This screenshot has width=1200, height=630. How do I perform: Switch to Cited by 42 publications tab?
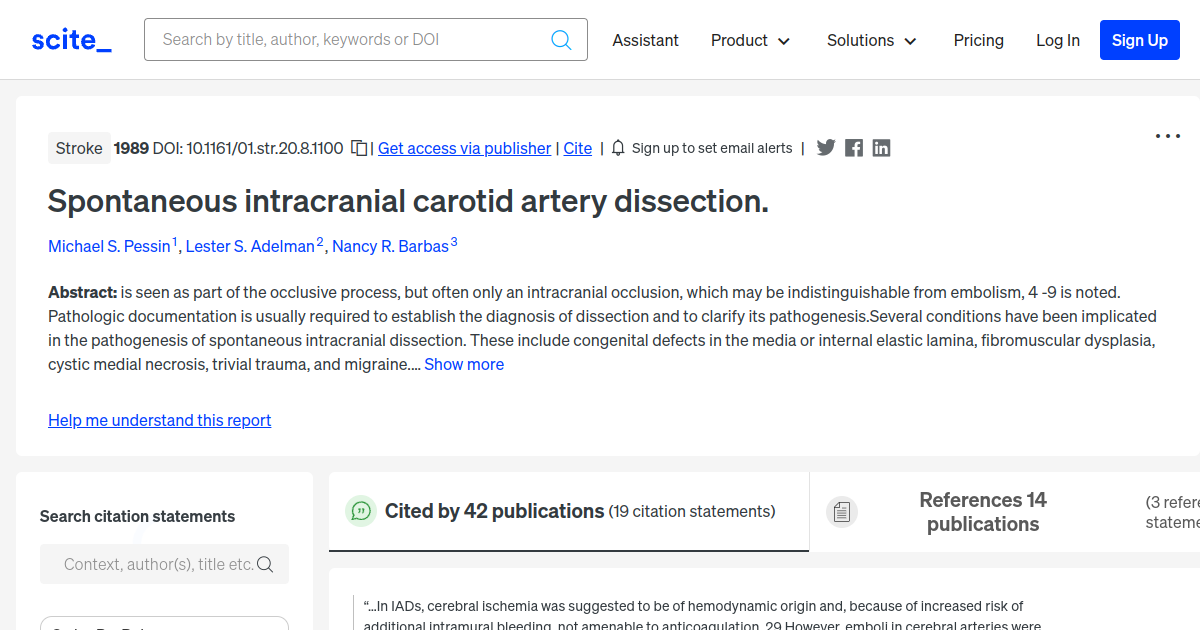click(x=569, y=511)
